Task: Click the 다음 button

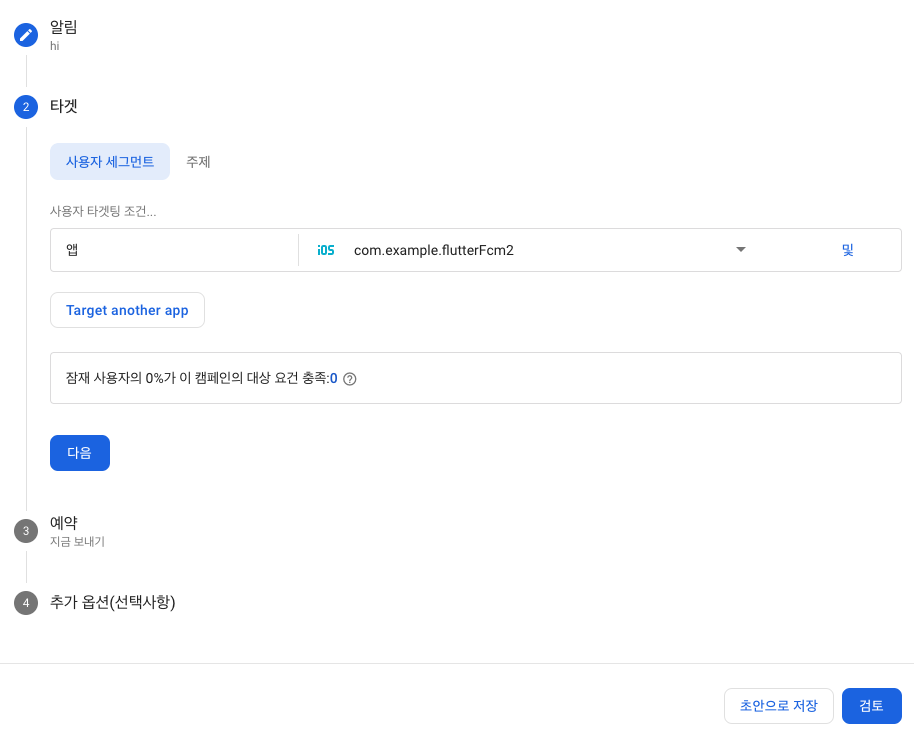Action: coord(80,453)
